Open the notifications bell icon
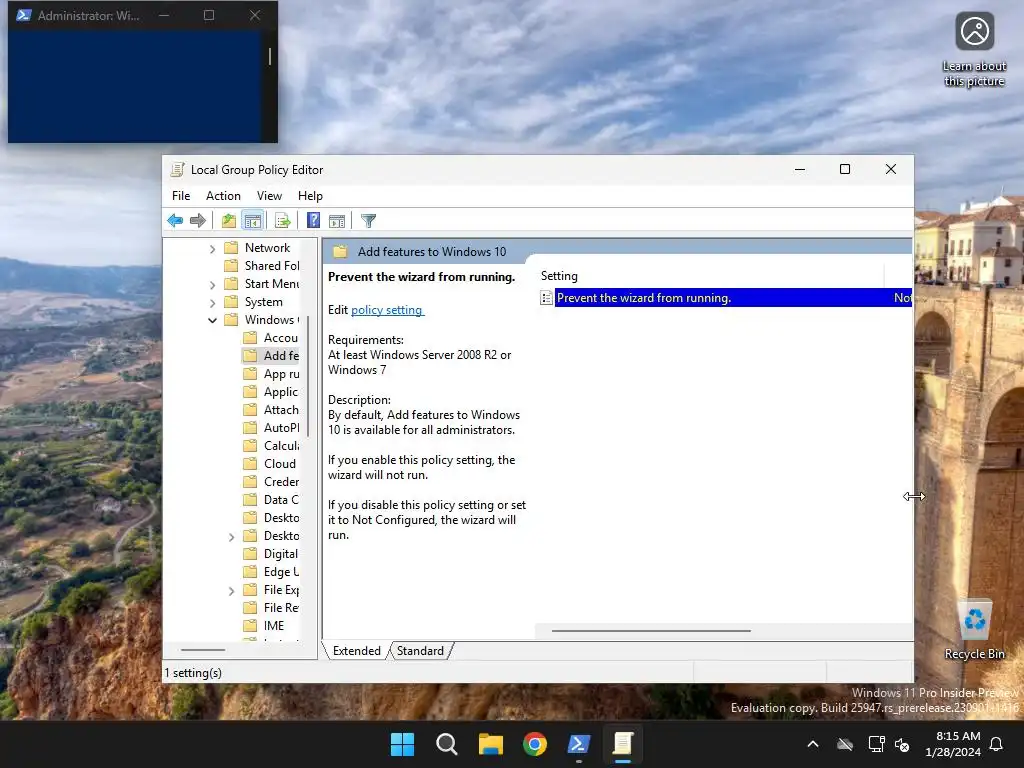The image size is (1024, 768). pyautogui.click(x=997, y=744)
